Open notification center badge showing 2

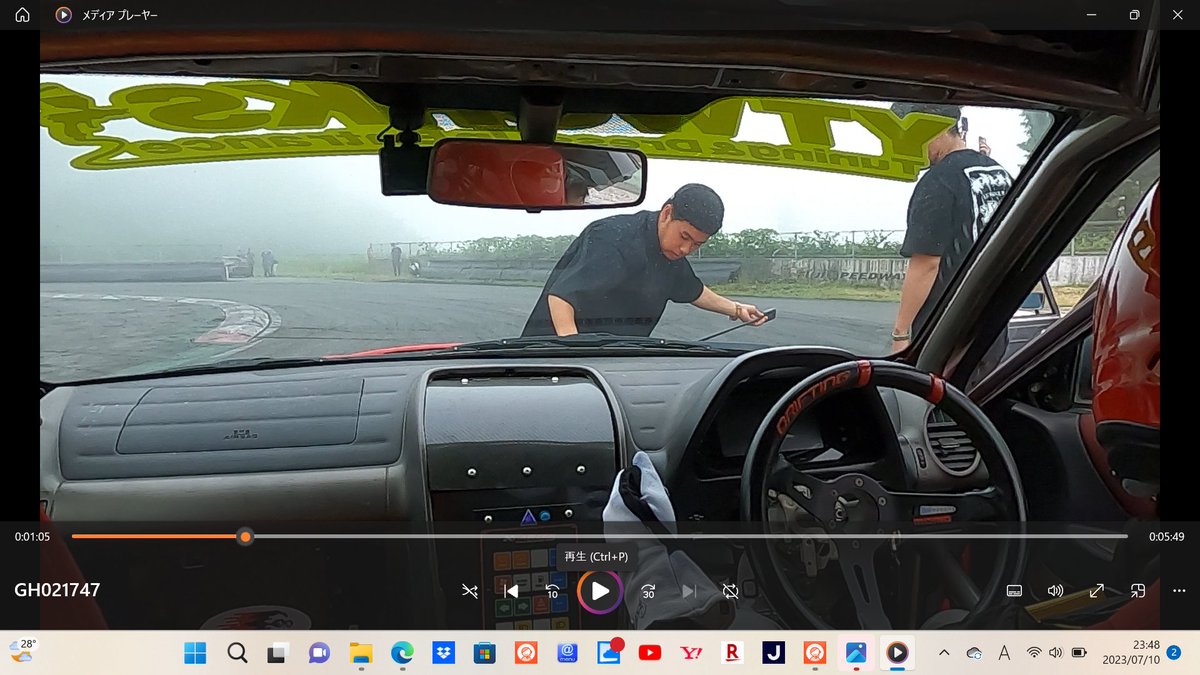1174,653
